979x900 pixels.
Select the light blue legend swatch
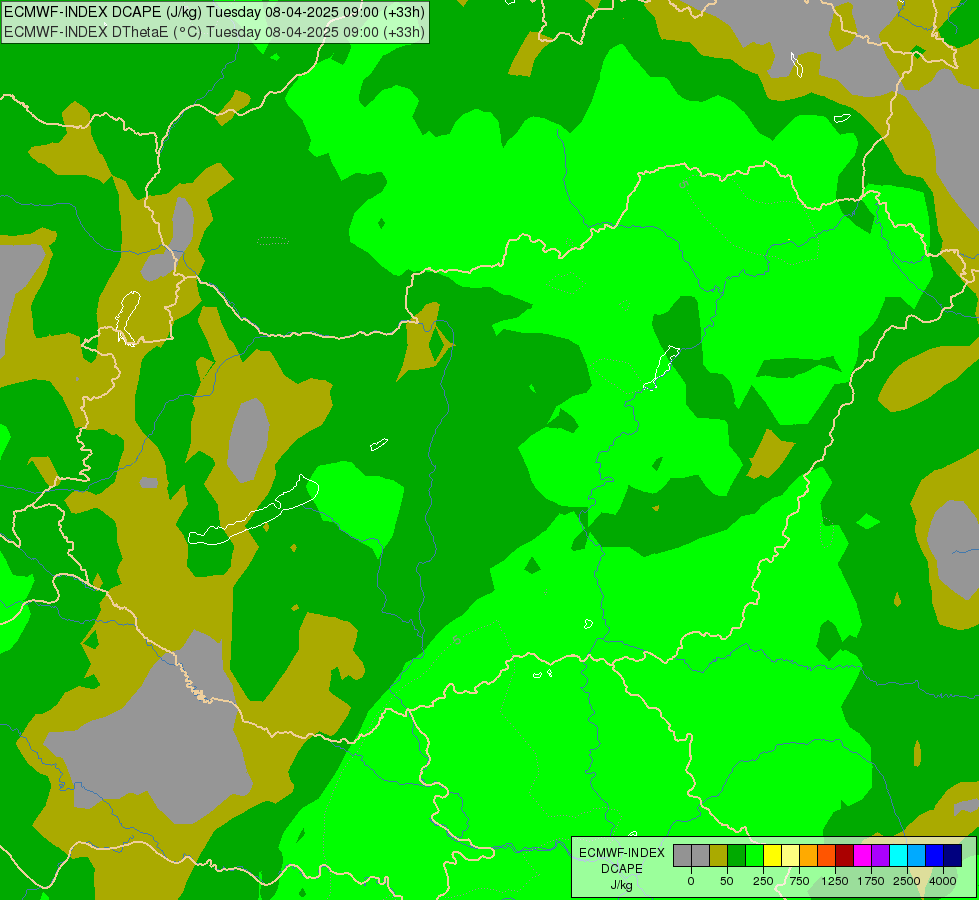(917, 856)
